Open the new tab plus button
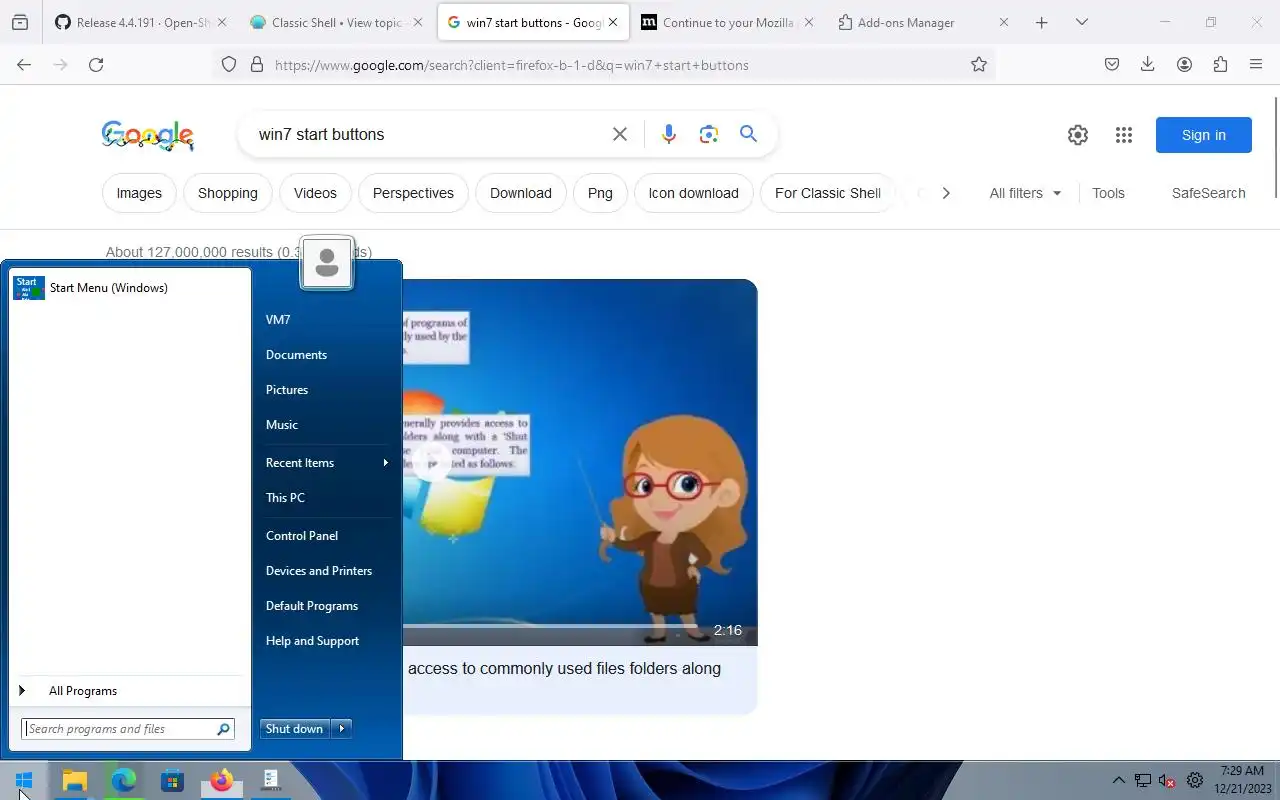Image resolution: width=1280 pixels, height=800 pixels. (1042, 22)
